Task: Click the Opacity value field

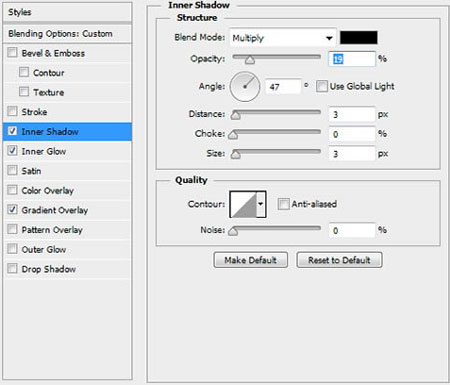Action: [352, 59]
